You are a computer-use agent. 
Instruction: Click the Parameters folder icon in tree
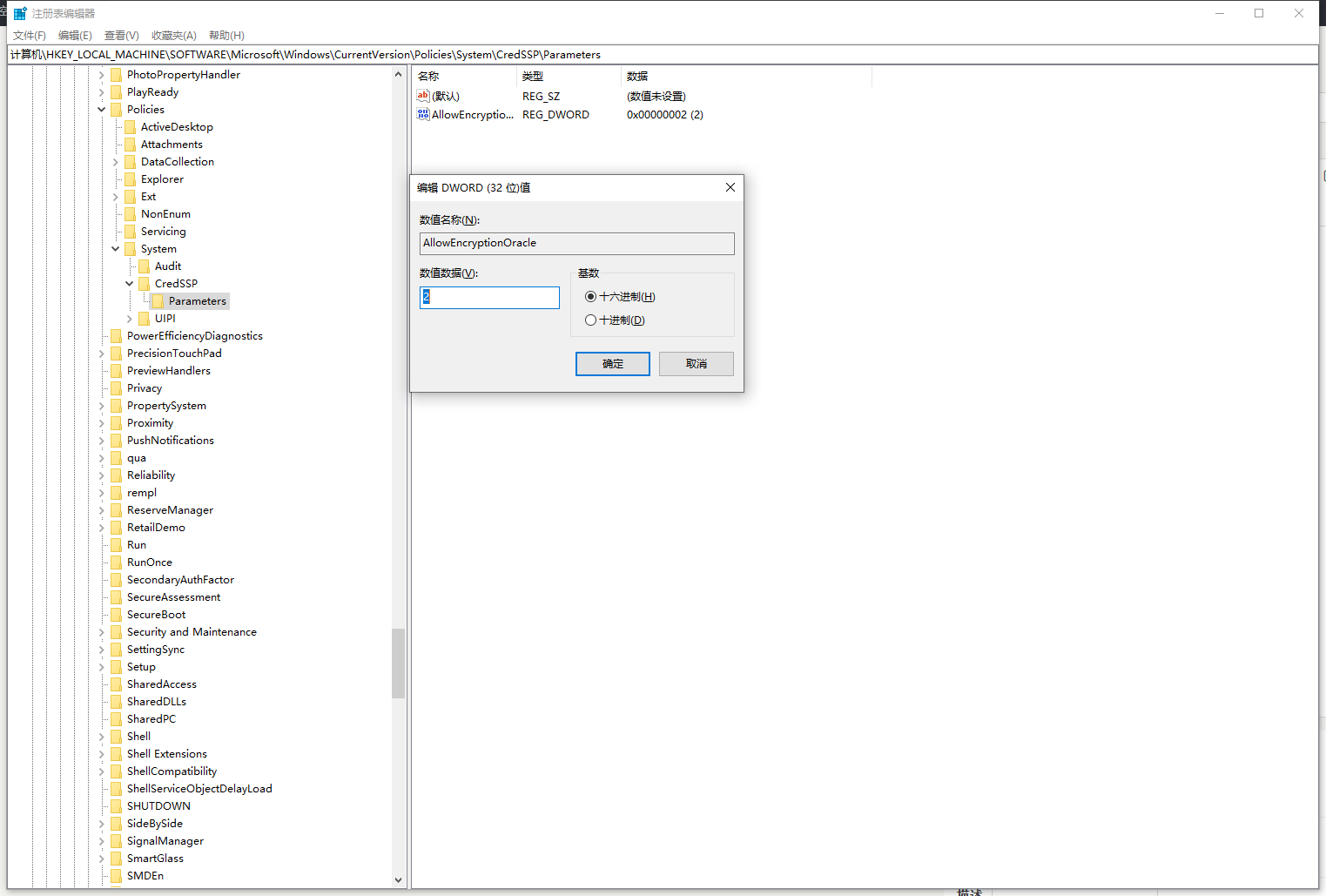click(158, 301)
